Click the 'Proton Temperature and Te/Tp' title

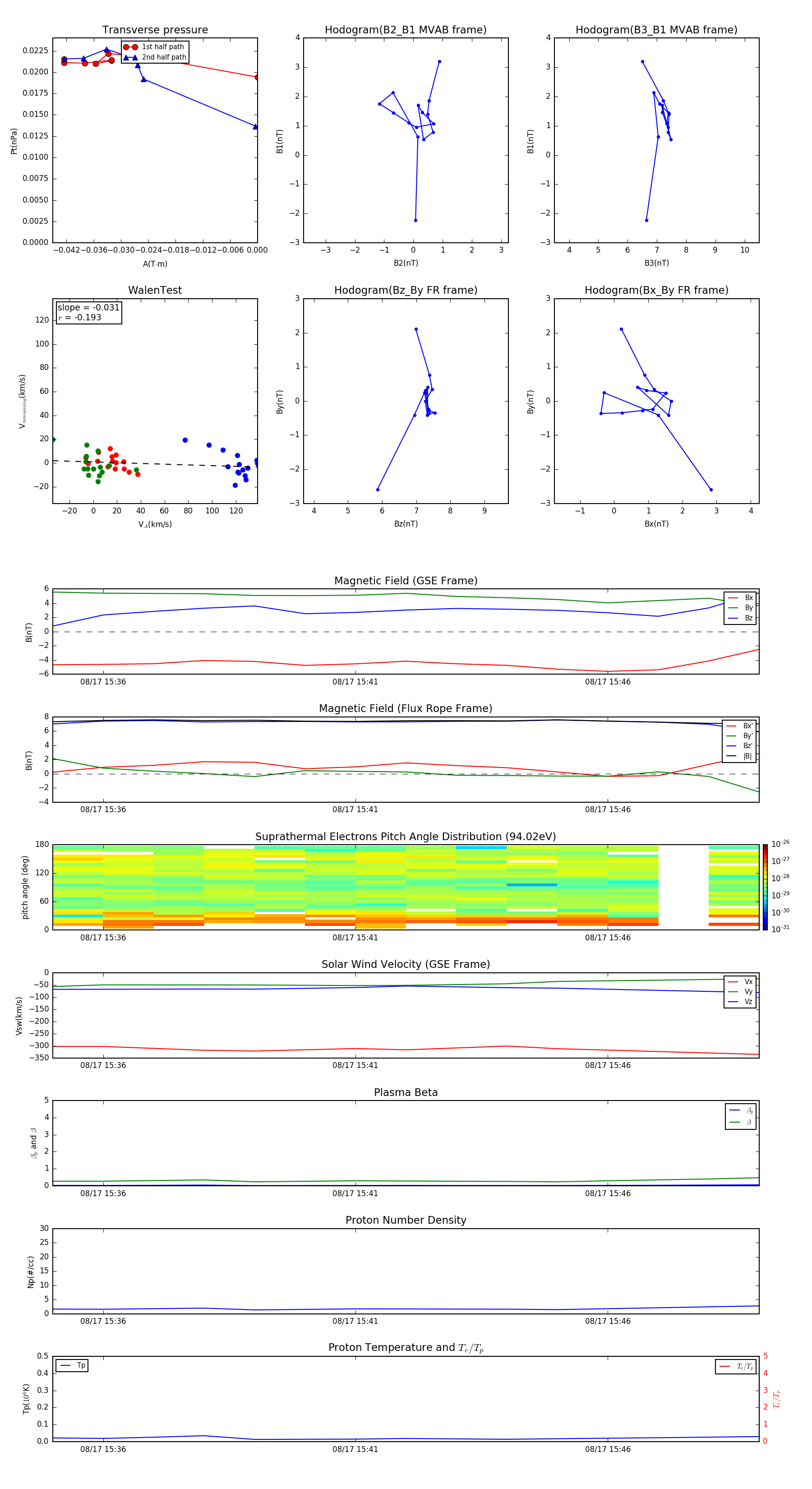(x=406, y=1348)
